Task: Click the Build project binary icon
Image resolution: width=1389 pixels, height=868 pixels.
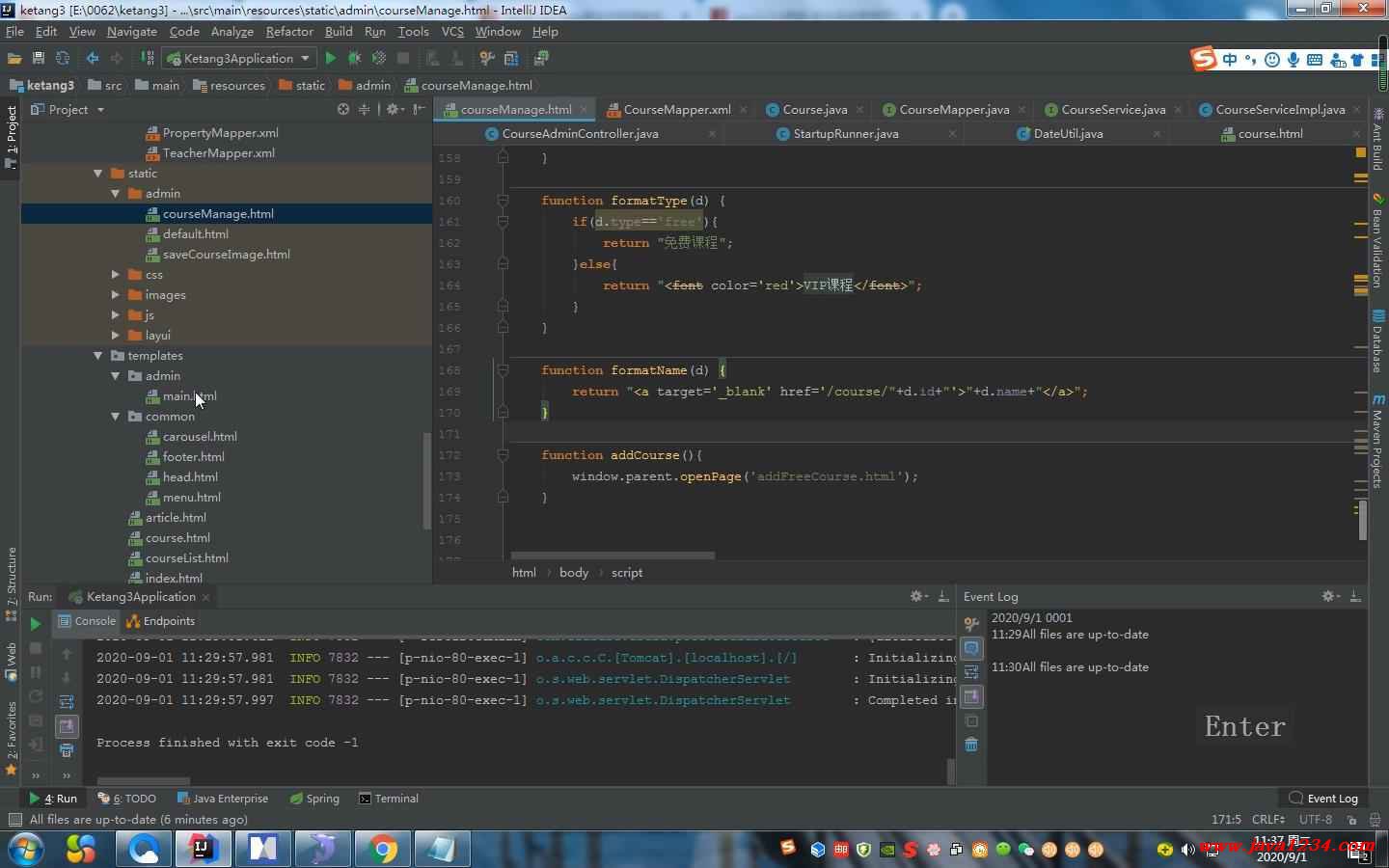Action: point(148,59)
